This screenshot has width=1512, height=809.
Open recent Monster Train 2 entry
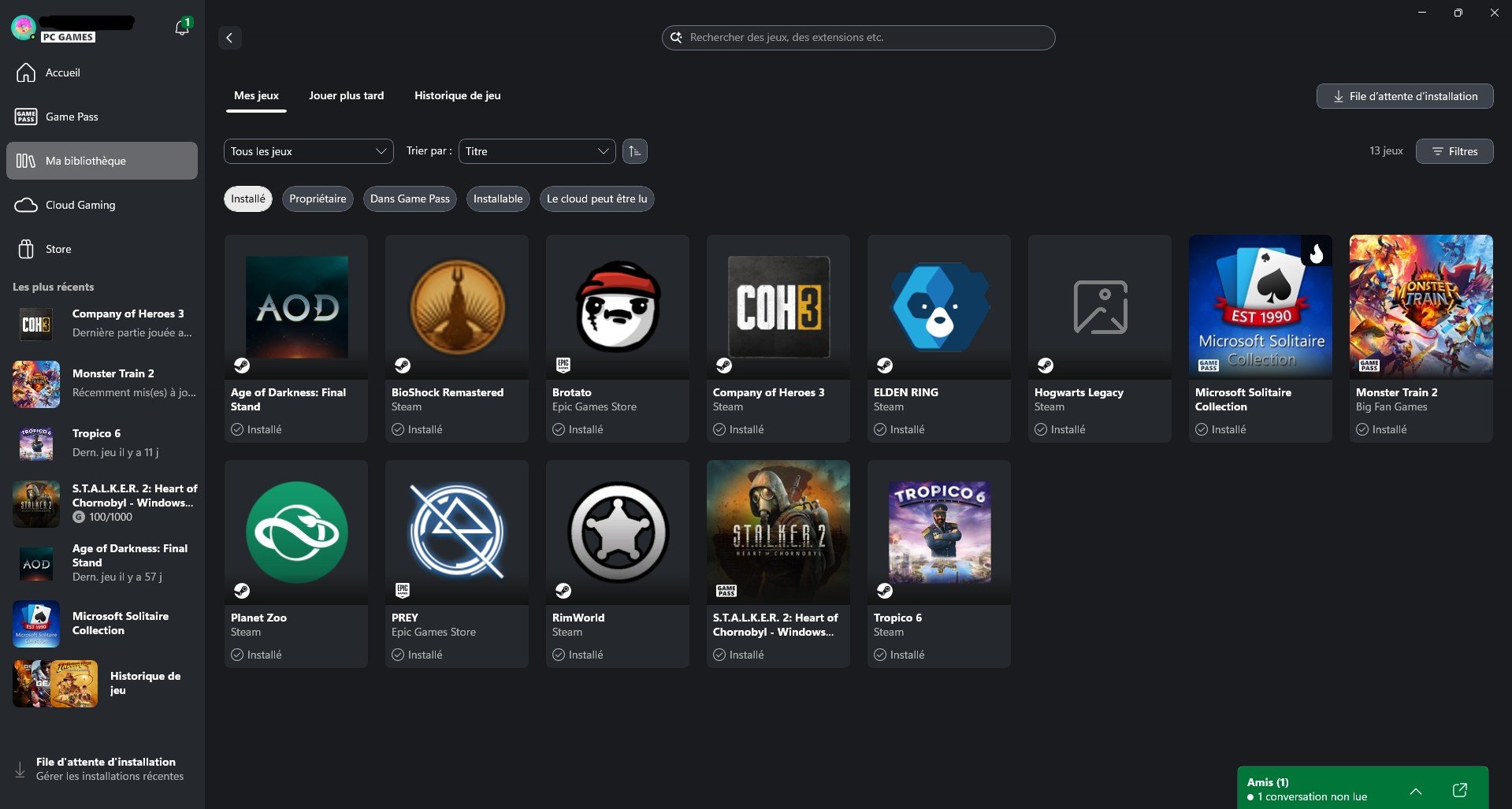tap(102, 384)
